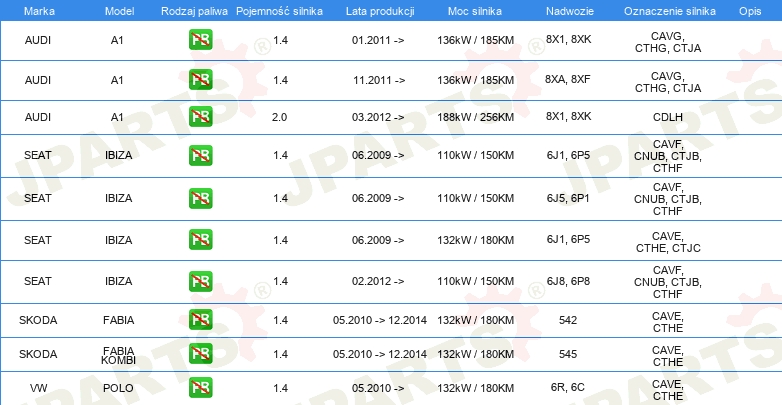Screen dimensions: 782x405
Task: Click the Marka column header
Action: click(x=39, y=11)
